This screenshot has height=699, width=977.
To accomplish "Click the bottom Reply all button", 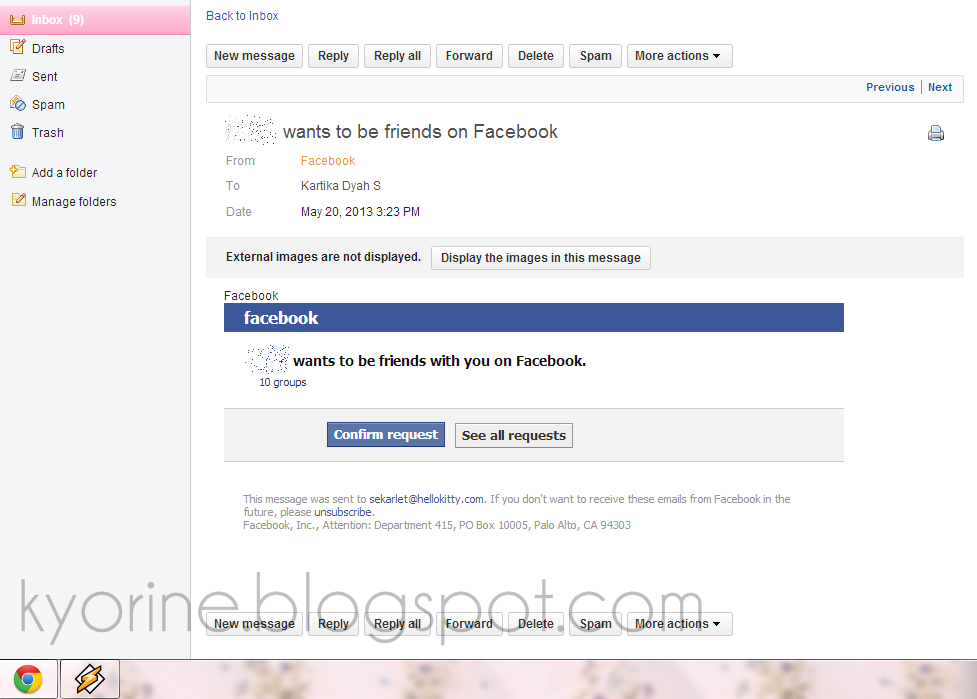I will click(398, 624).
